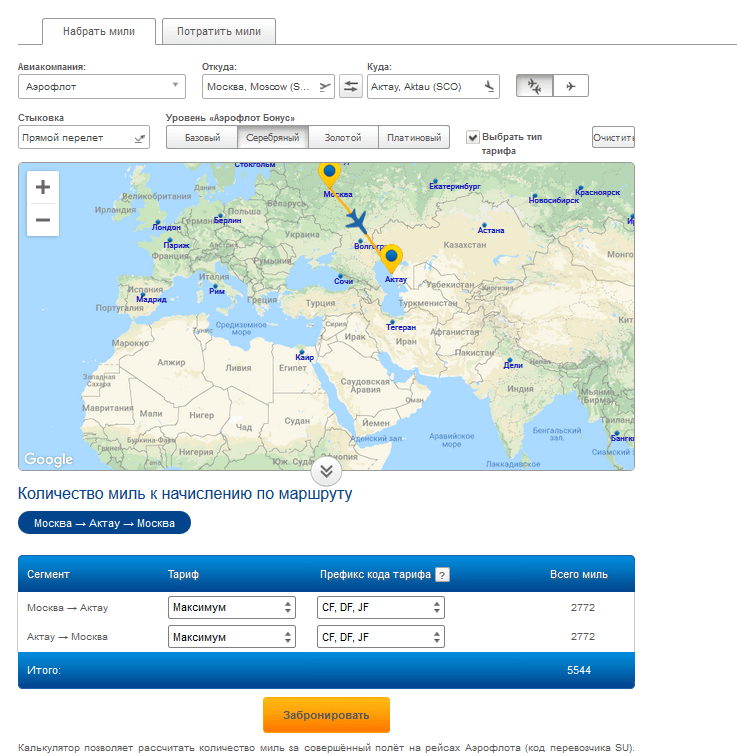This screenshot has width=737, height=756.
Task: Click the Москва → Актау segment label
Action: click(x=67, y=608)
